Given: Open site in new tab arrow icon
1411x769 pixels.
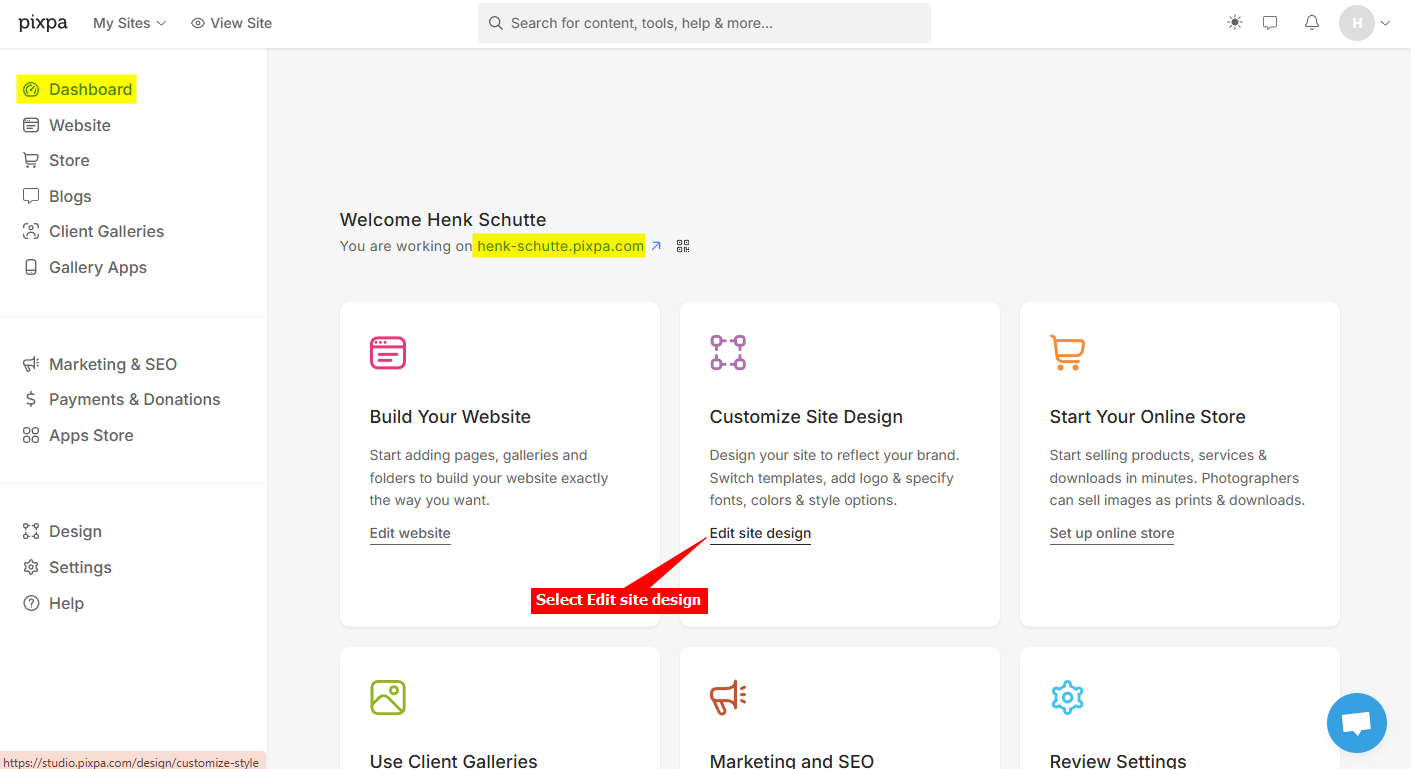Looking at the screenshot, I should (x=656, y=246).
